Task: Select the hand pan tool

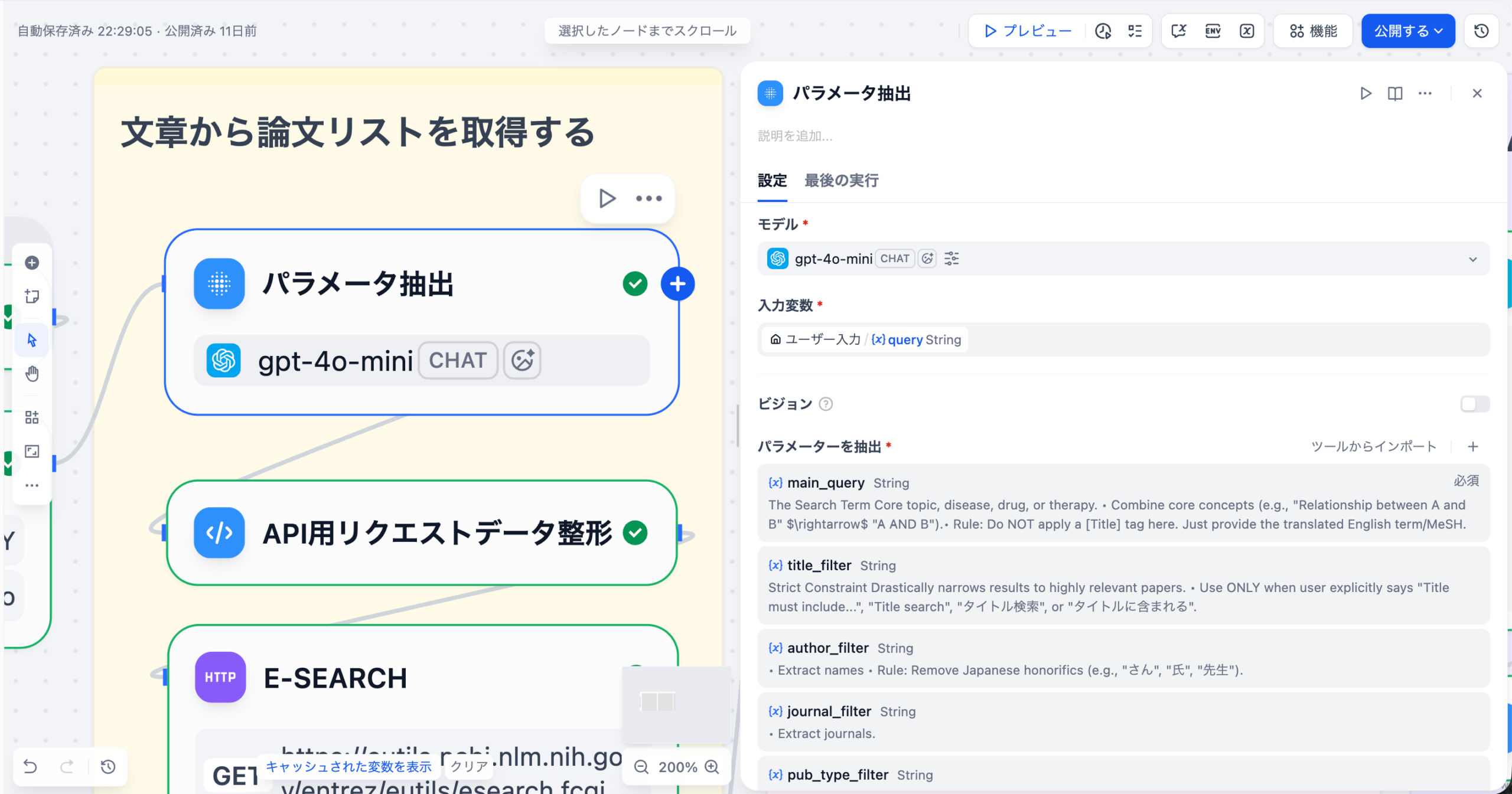Action: (32, 374)
